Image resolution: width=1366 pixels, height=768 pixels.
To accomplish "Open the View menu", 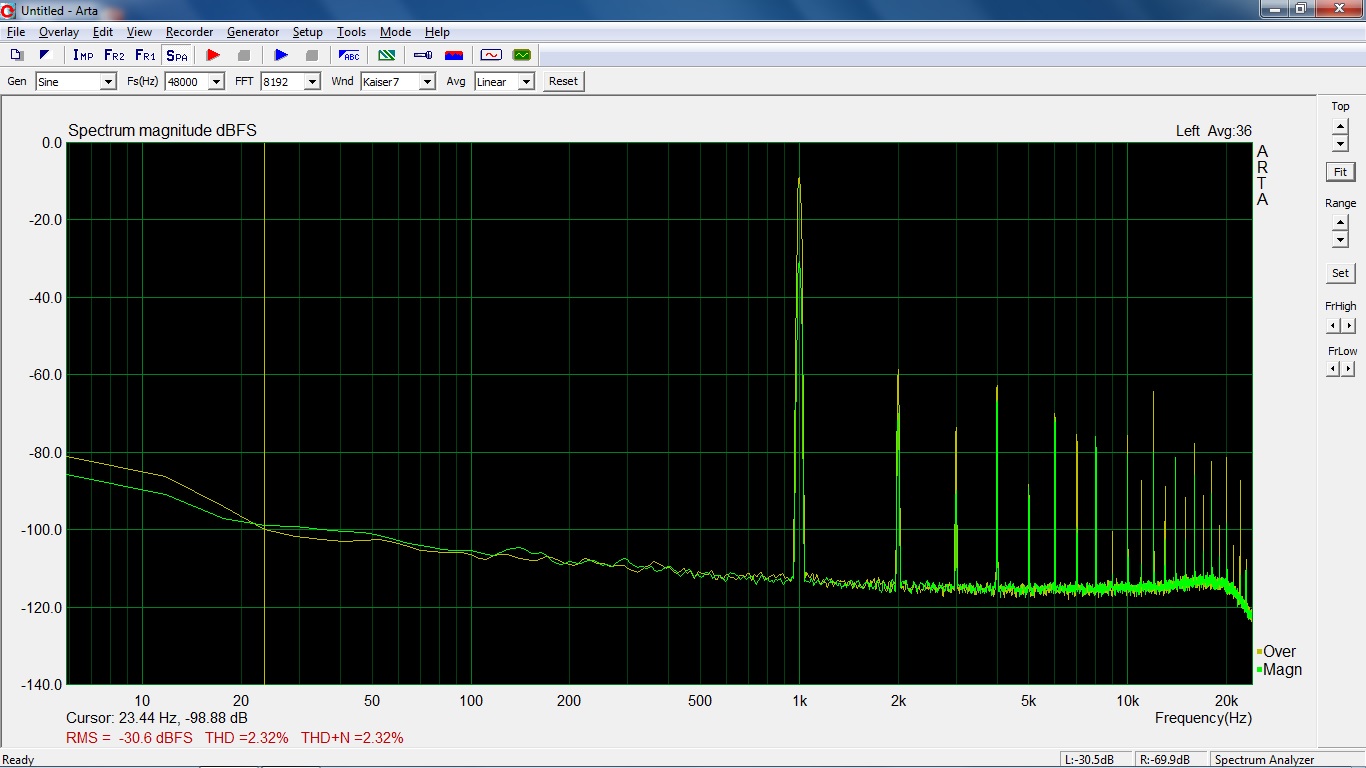I will (x=139, y=32).
